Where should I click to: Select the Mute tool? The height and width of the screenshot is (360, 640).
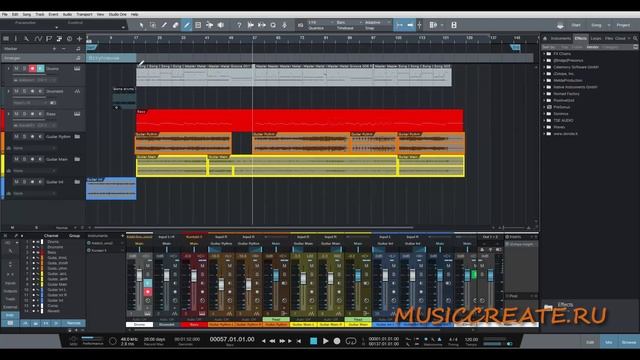point(198,25)
